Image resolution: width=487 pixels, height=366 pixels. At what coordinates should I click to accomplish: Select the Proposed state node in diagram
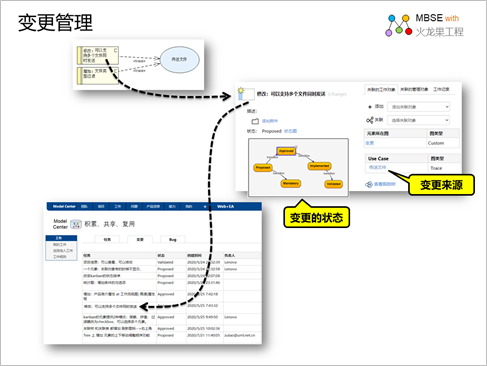263,168
